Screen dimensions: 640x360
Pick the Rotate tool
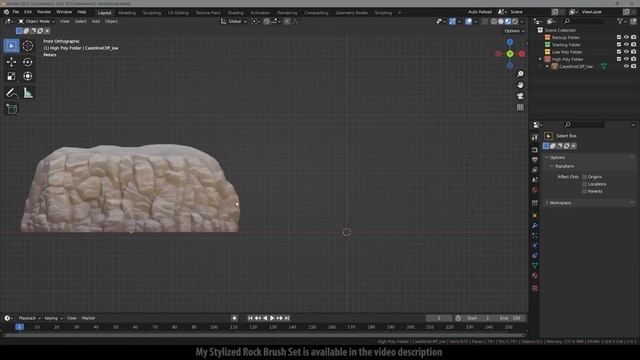pyautogui.click(x=27, y=62)
